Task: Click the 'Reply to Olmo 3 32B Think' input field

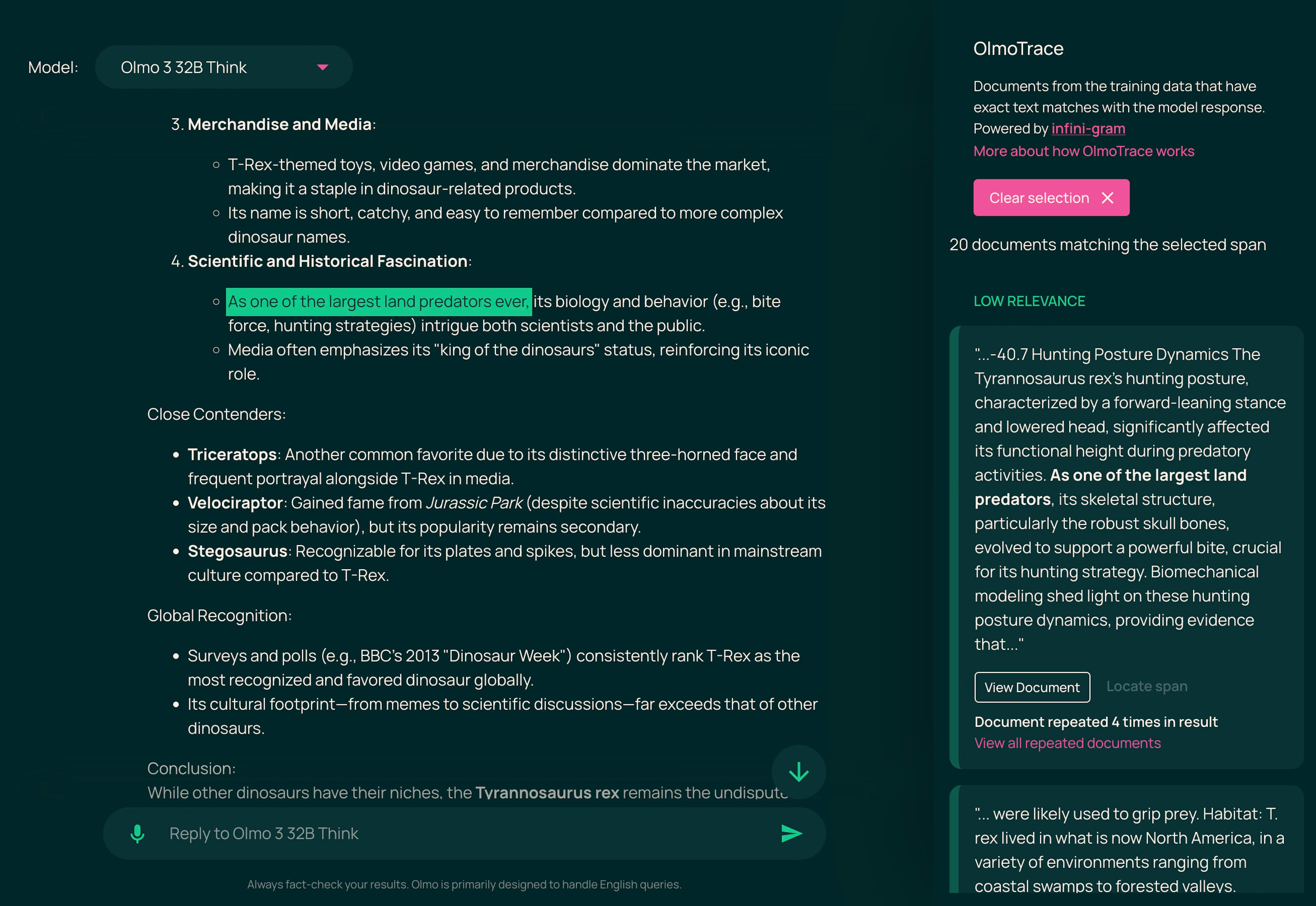Action: 397,833
